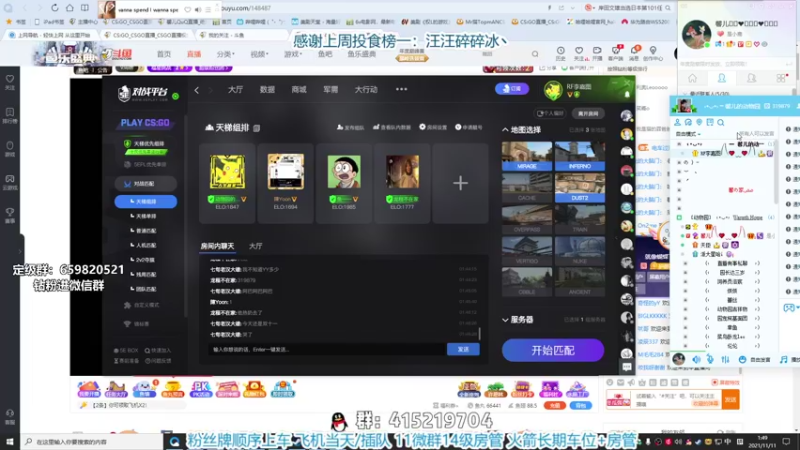This screenshot has width=800, height=450.
Task: Expand the 服务器 server section
Action: (518, 320)
